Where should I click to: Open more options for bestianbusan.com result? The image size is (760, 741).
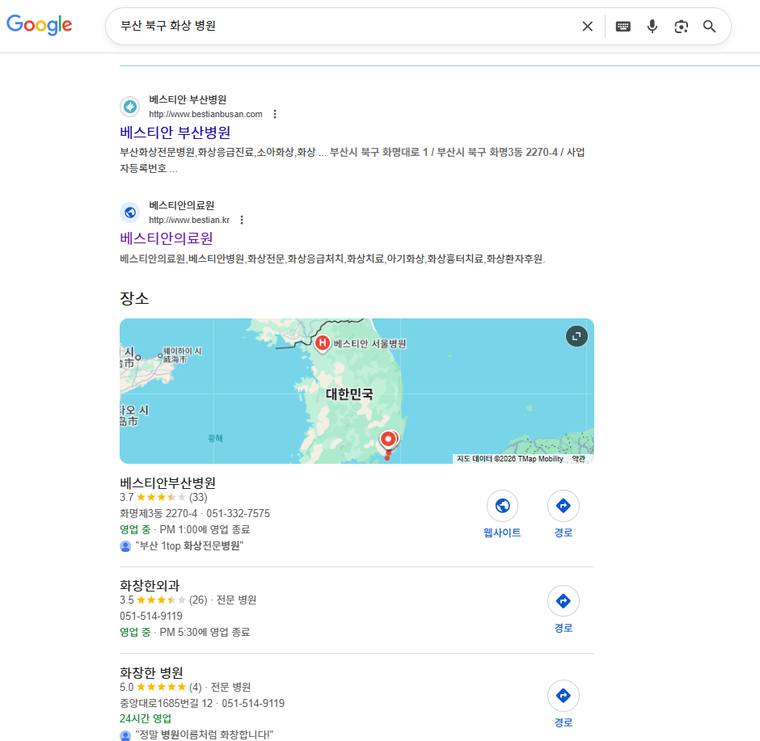(x=275, y=114)
